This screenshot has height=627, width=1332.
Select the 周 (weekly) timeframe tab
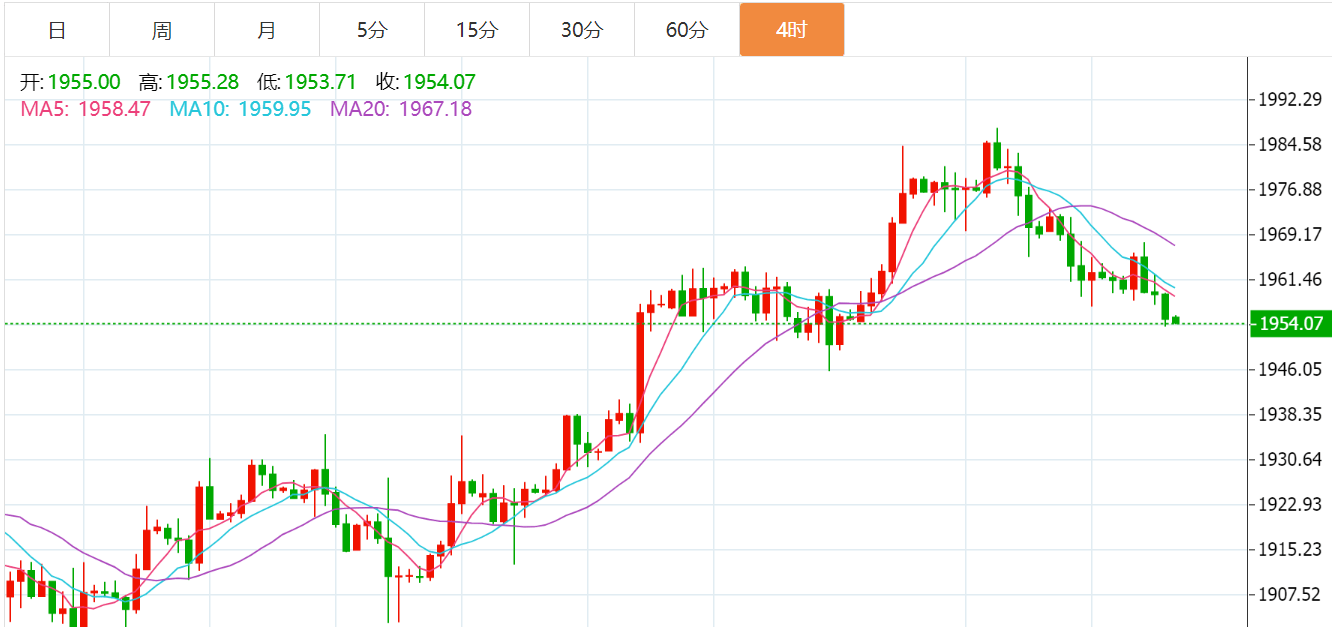coord(162,30)
